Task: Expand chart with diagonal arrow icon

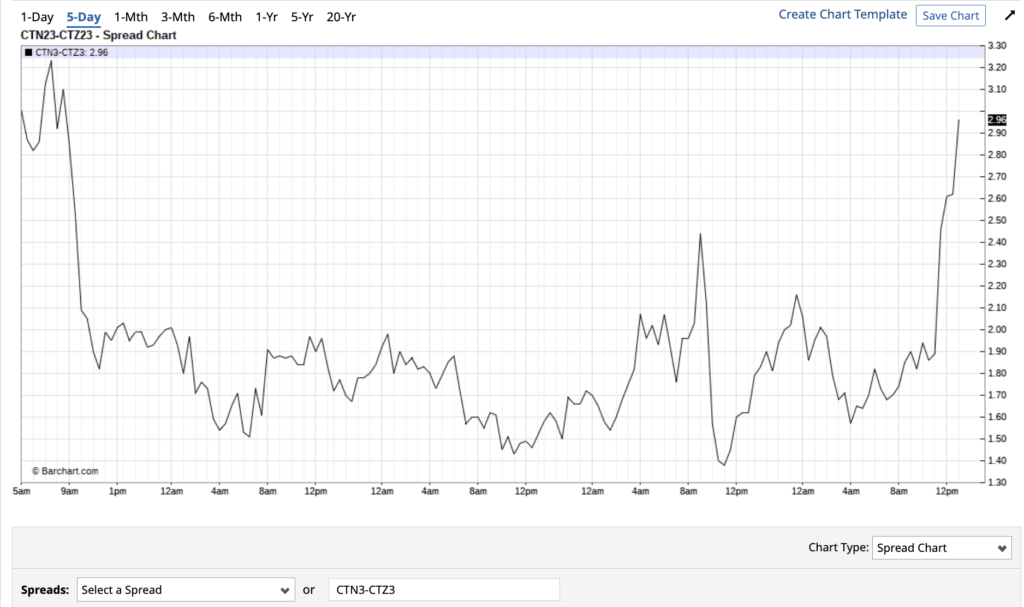Action: (x=1010, y=15)
